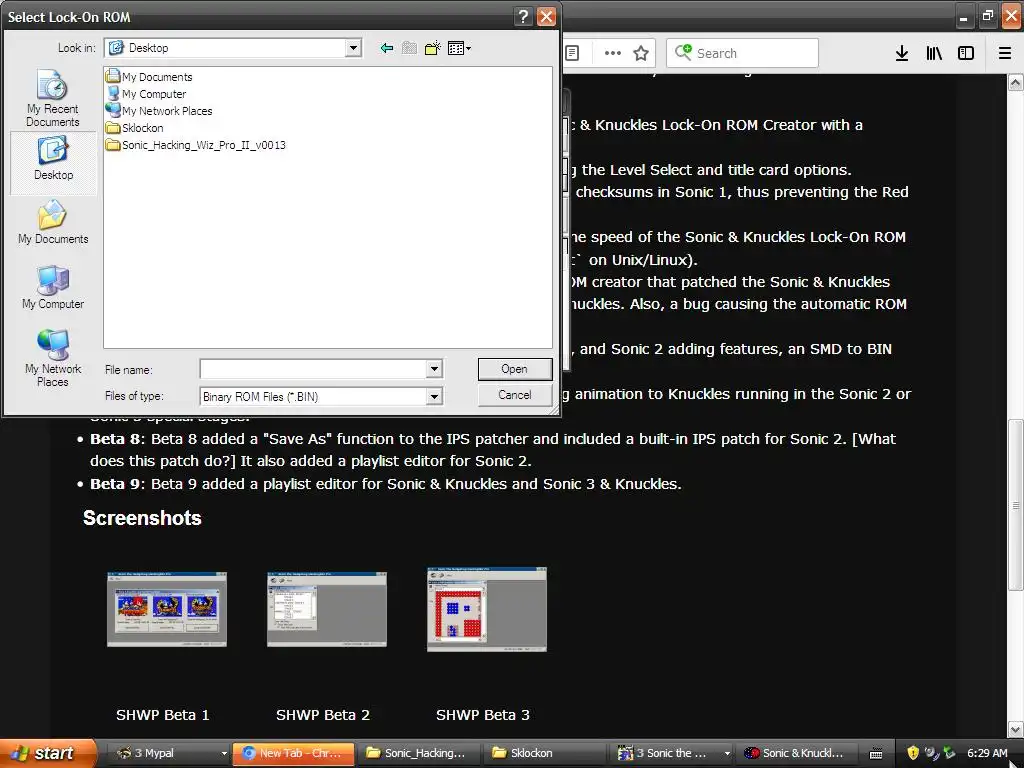Select Sonic_Hacking_Wiz_Pro_II_v0013 folder
Screen dimensions: 1024x768
point(196,144)
